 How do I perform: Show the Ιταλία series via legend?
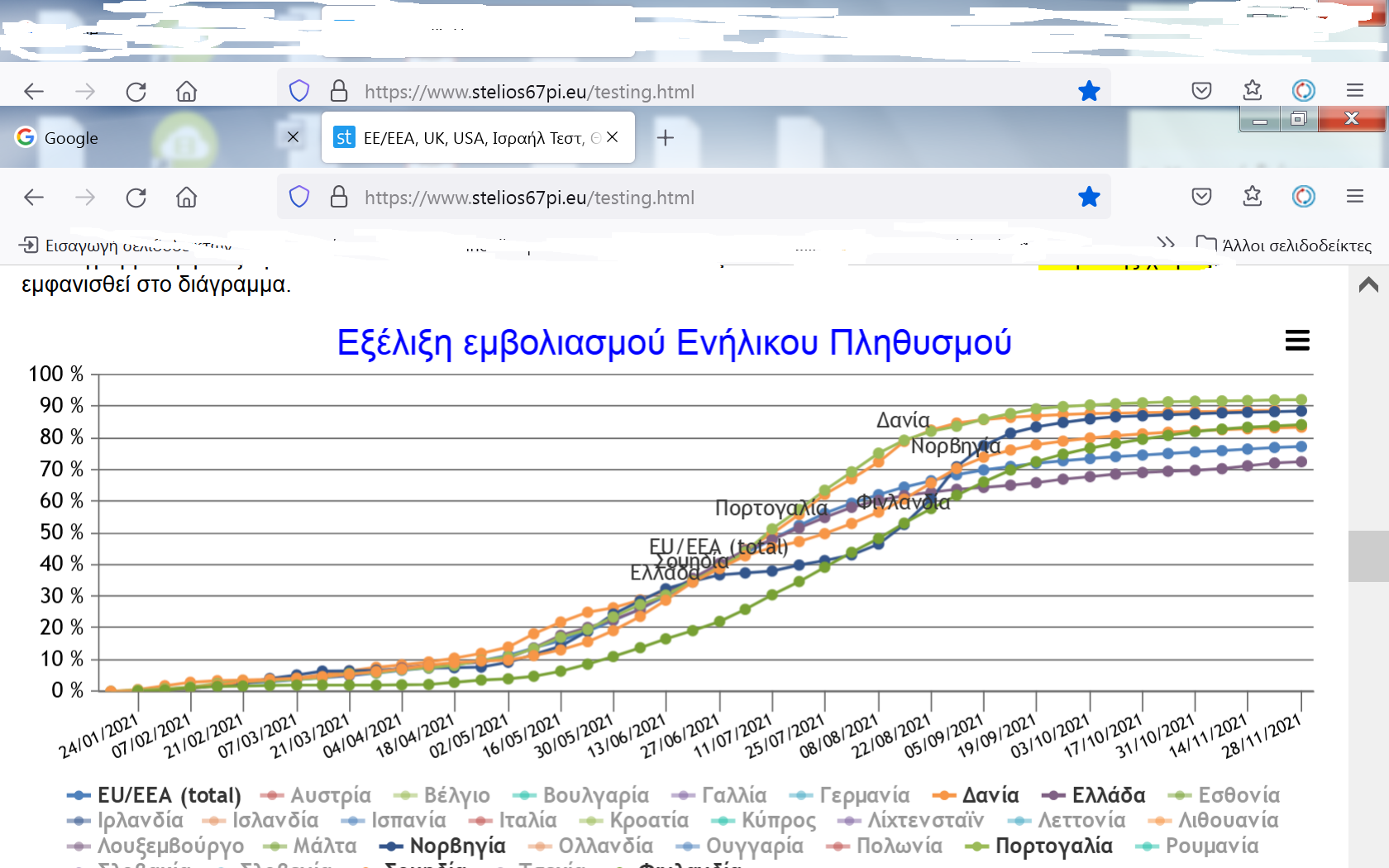pyautogui.click(x=512, y=820)
